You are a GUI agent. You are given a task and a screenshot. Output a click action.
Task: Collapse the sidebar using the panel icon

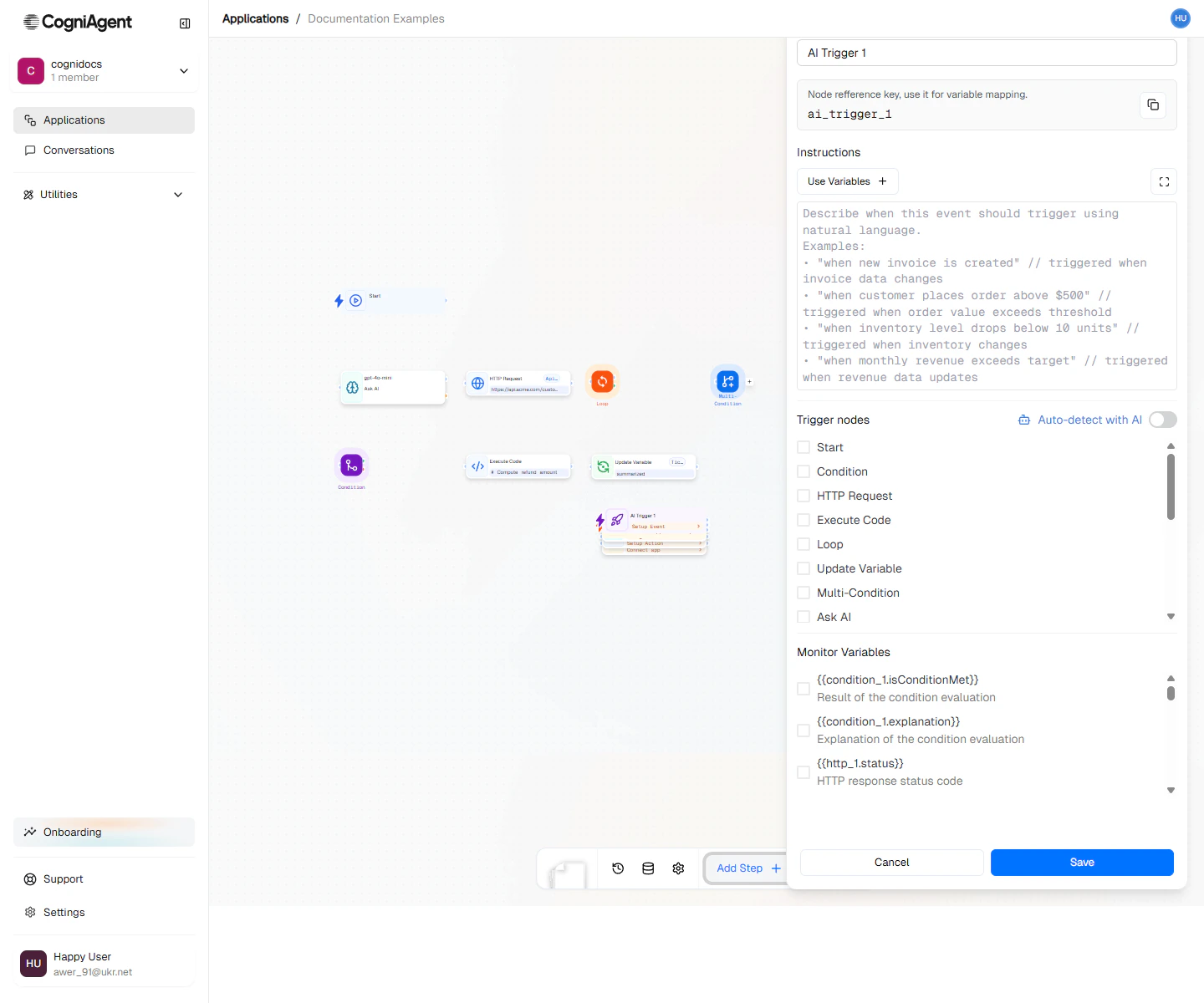[185, 23]
